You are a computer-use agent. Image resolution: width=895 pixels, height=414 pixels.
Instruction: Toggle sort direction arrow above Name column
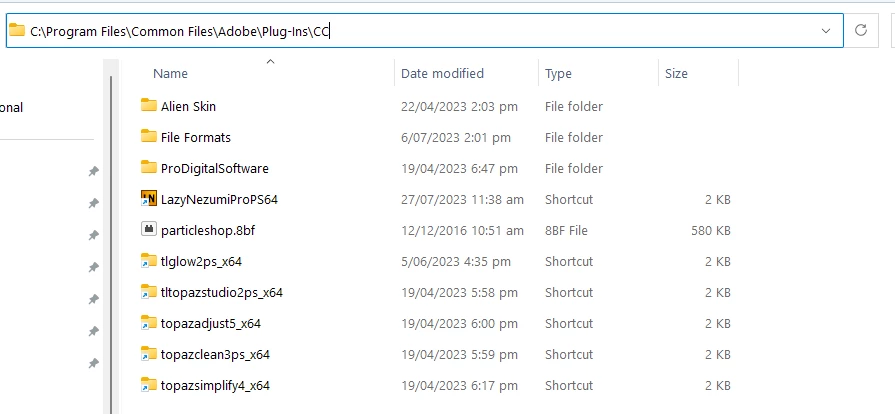pos(271,61)
